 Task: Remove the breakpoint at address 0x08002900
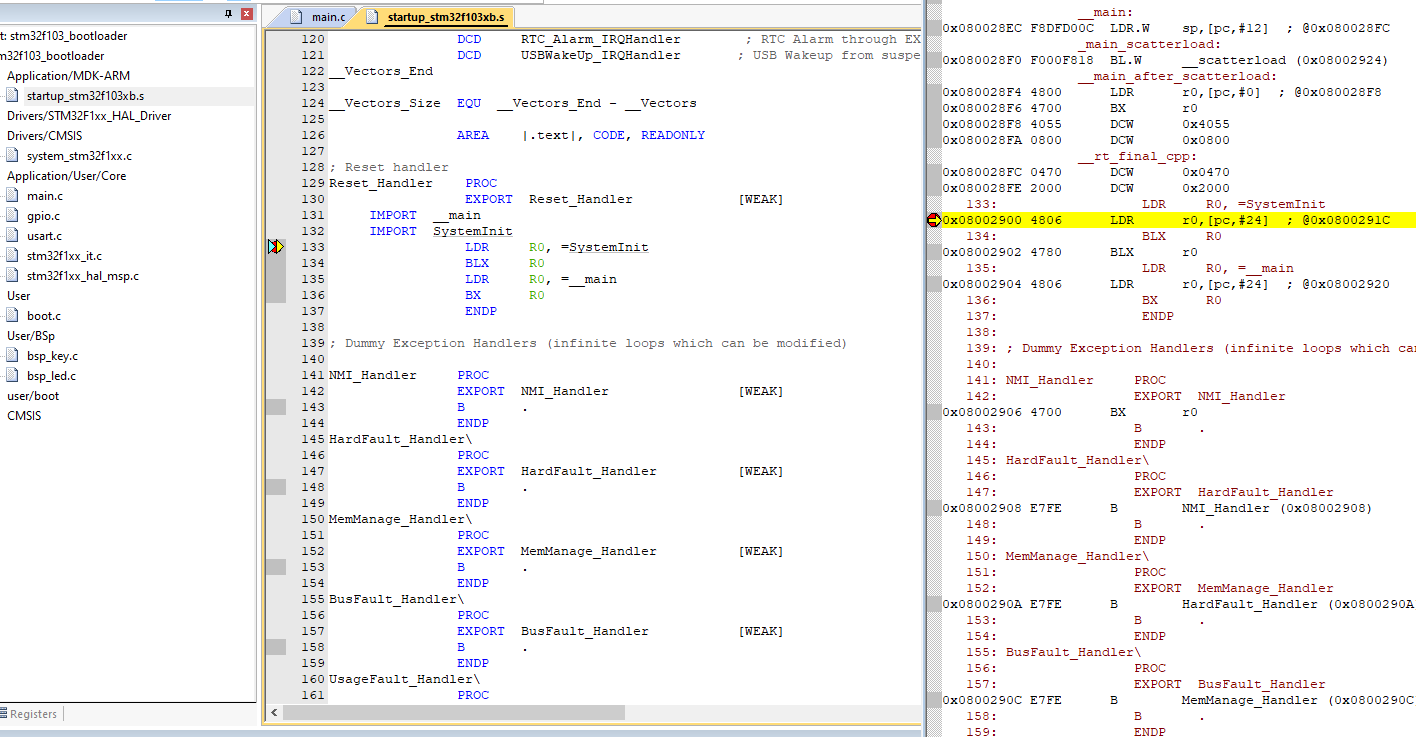click(933, 219)
